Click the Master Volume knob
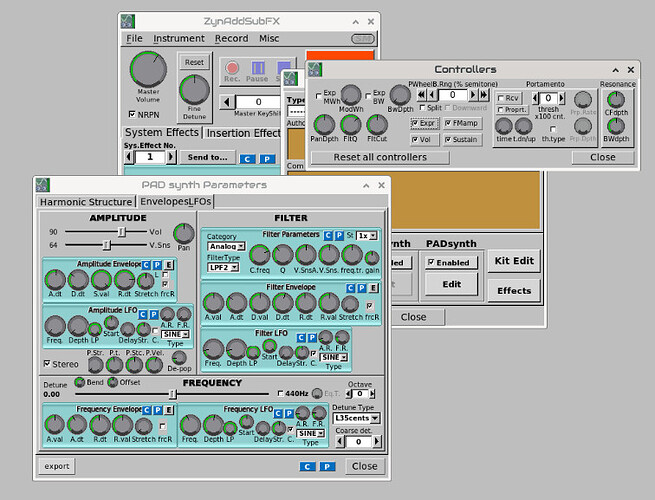The height and width of the screenshot is (500, 655). point(148,69)
